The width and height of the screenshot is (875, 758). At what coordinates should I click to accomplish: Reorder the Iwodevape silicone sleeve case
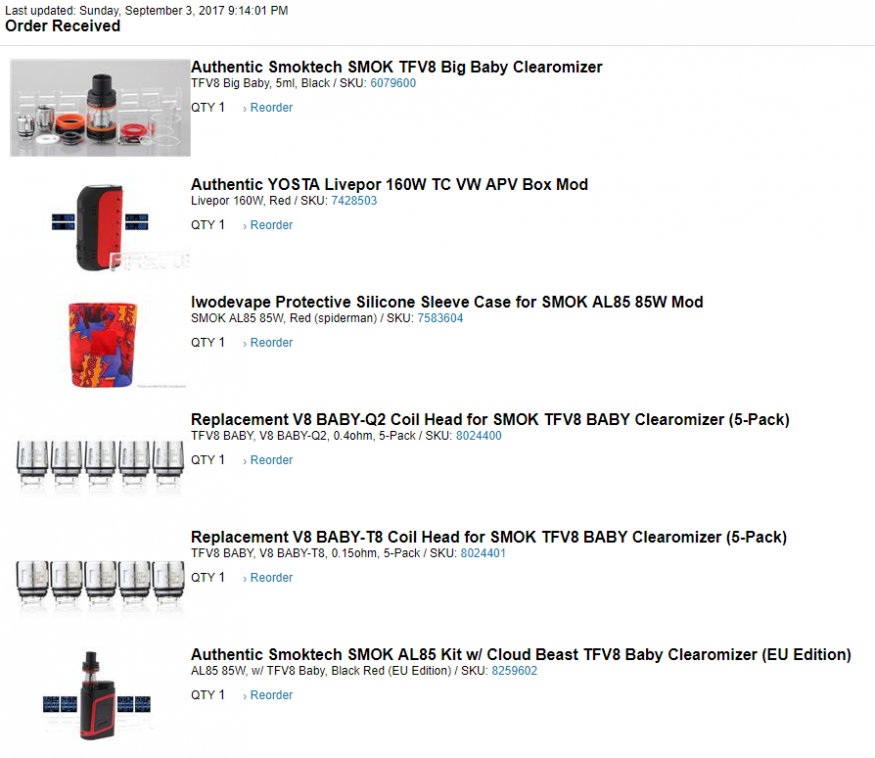tap(268, 343)
